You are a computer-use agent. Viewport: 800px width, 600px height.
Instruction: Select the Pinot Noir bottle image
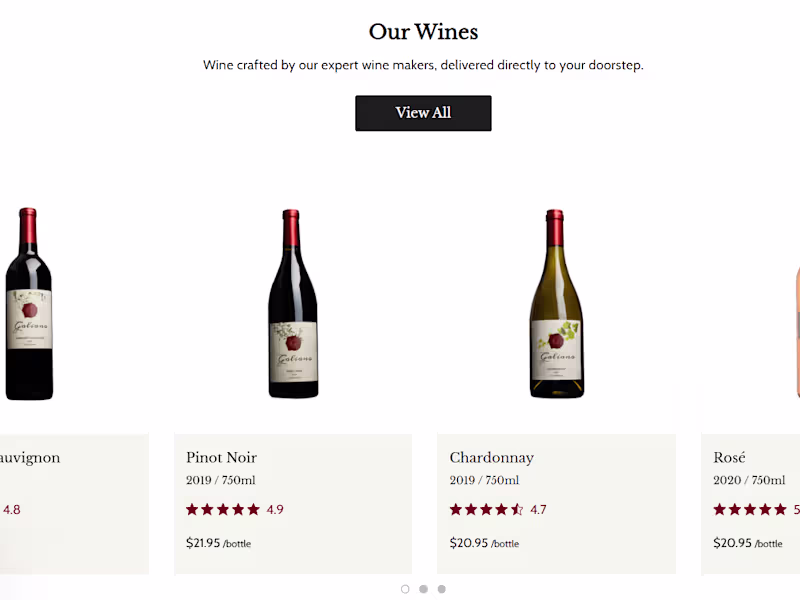[292, 304]
